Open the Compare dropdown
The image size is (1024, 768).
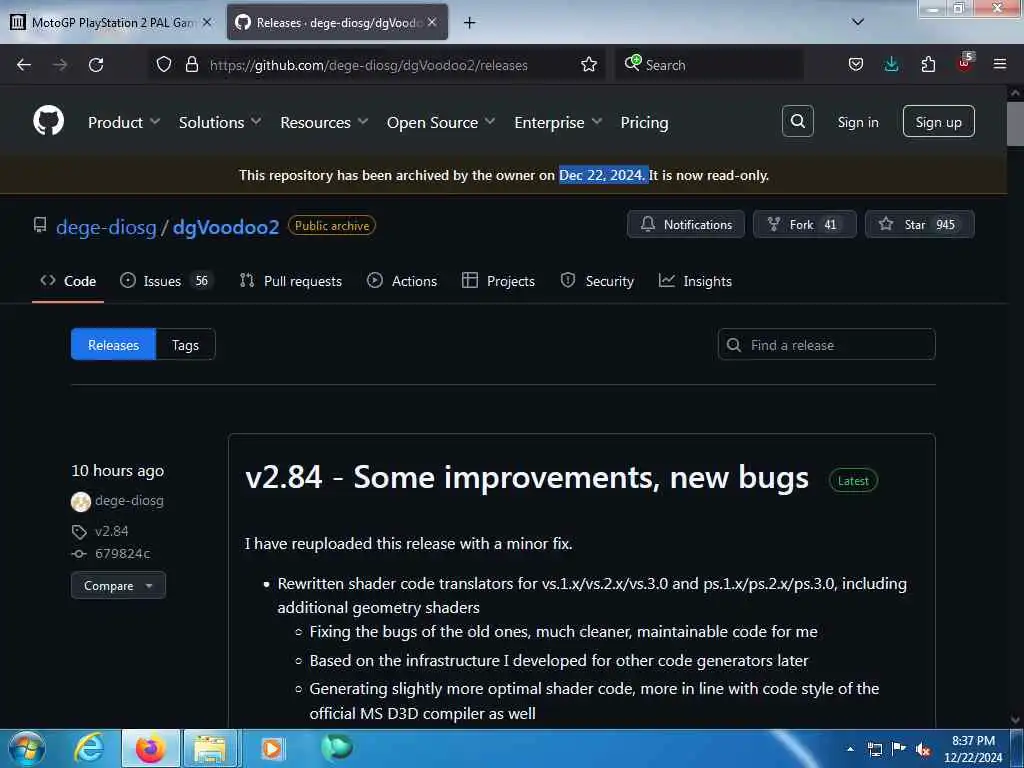(118, 585)
